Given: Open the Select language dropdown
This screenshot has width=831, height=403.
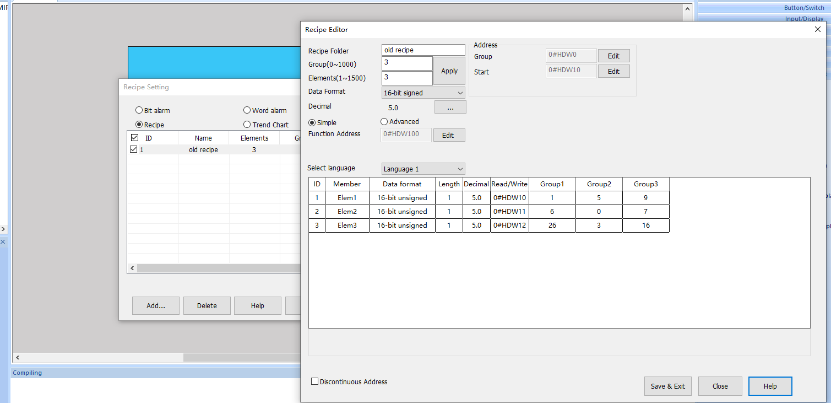Looking at the screenshot, I should point(423,169).
